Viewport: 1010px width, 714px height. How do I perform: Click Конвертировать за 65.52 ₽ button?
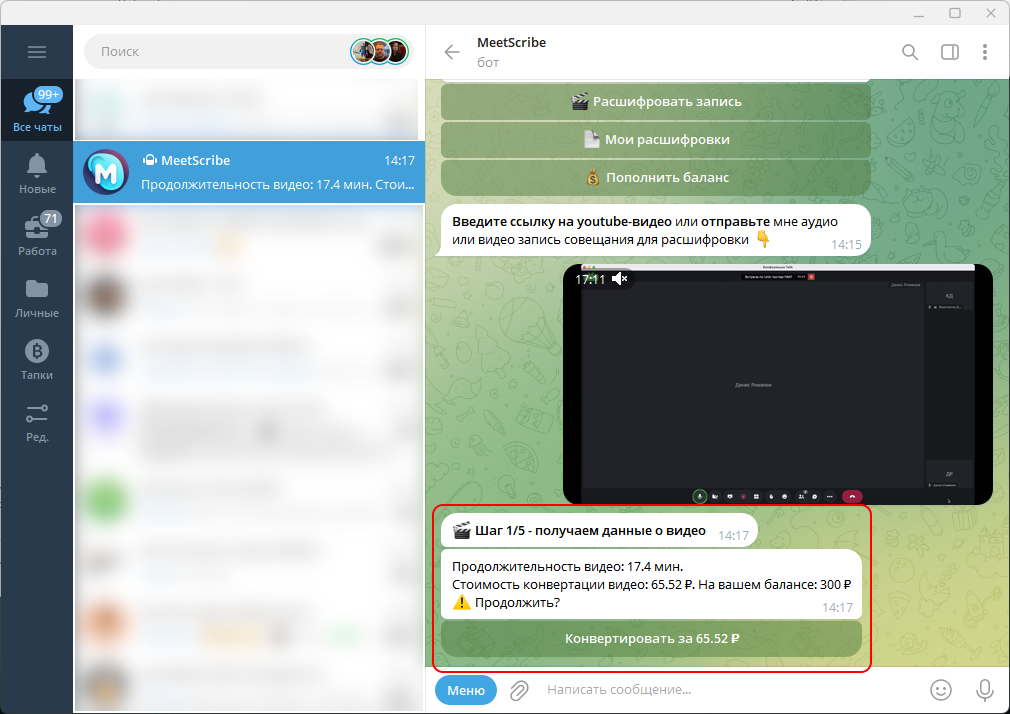[651, 639]
